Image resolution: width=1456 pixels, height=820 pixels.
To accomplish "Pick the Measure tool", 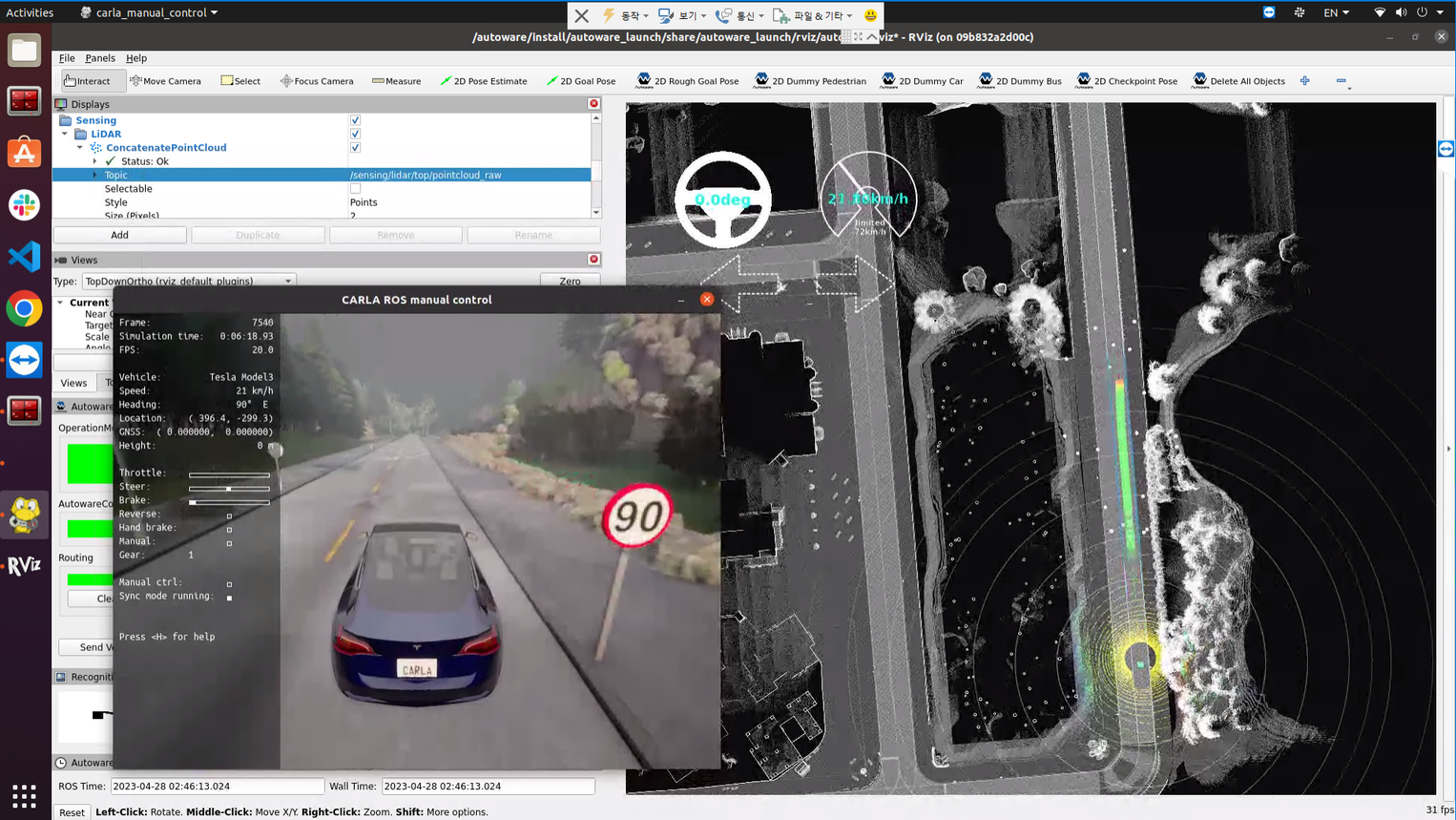I will (396, 81).
